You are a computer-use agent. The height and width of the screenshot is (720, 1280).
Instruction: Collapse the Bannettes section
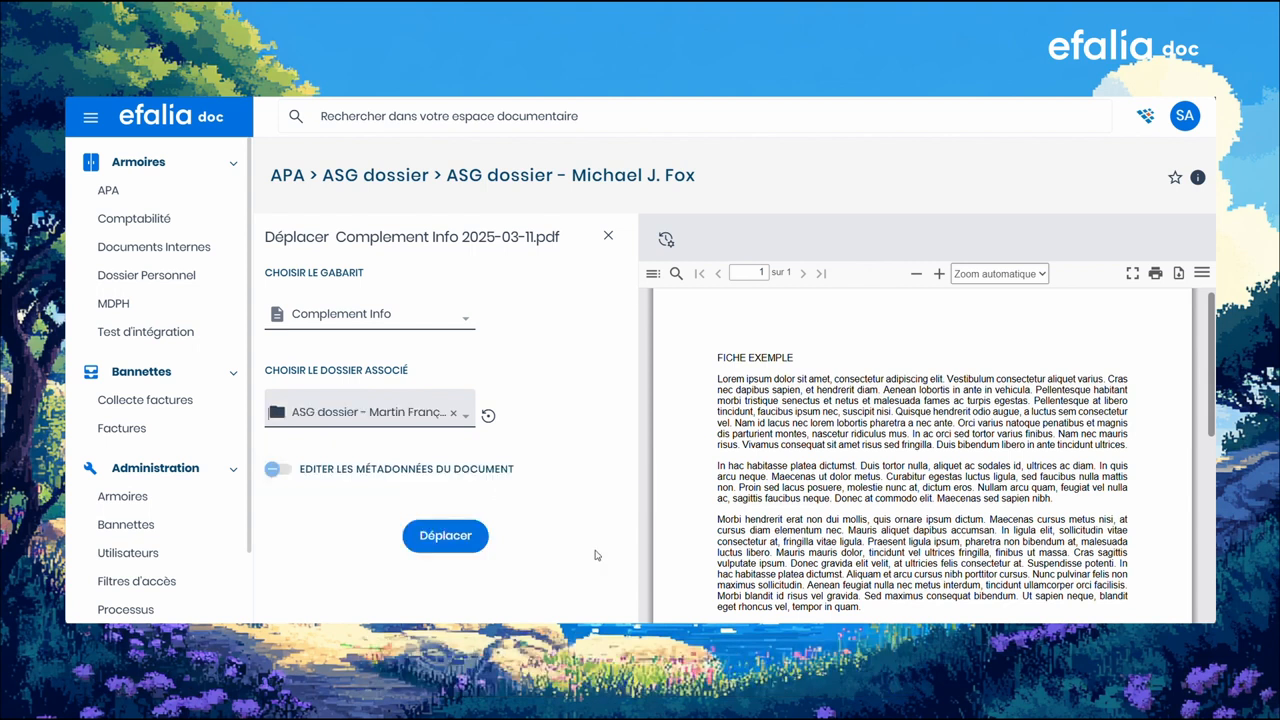point(233,373)
